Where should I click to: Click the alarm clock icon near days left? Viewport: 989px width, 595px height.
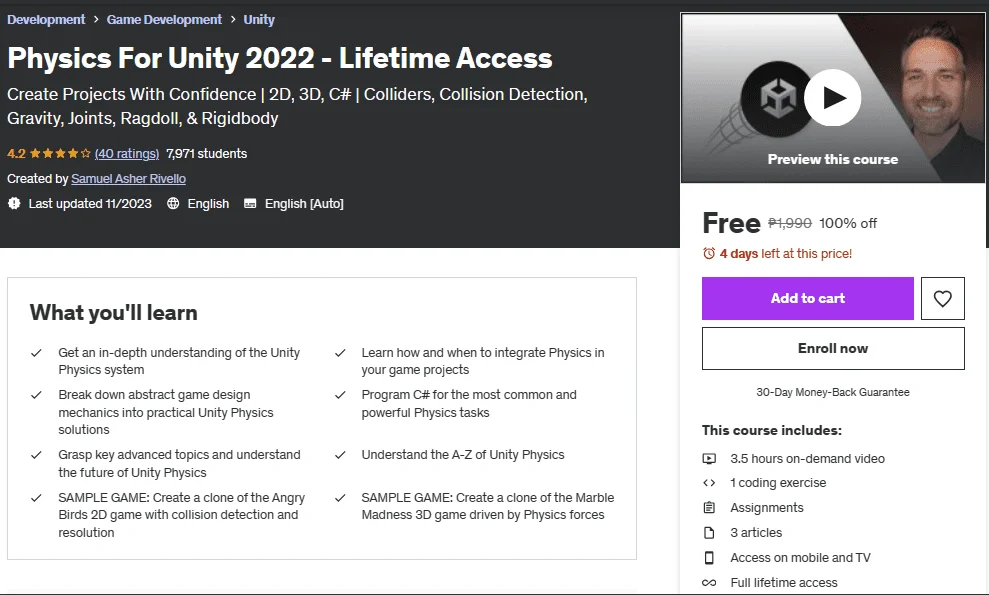point(709,254)
